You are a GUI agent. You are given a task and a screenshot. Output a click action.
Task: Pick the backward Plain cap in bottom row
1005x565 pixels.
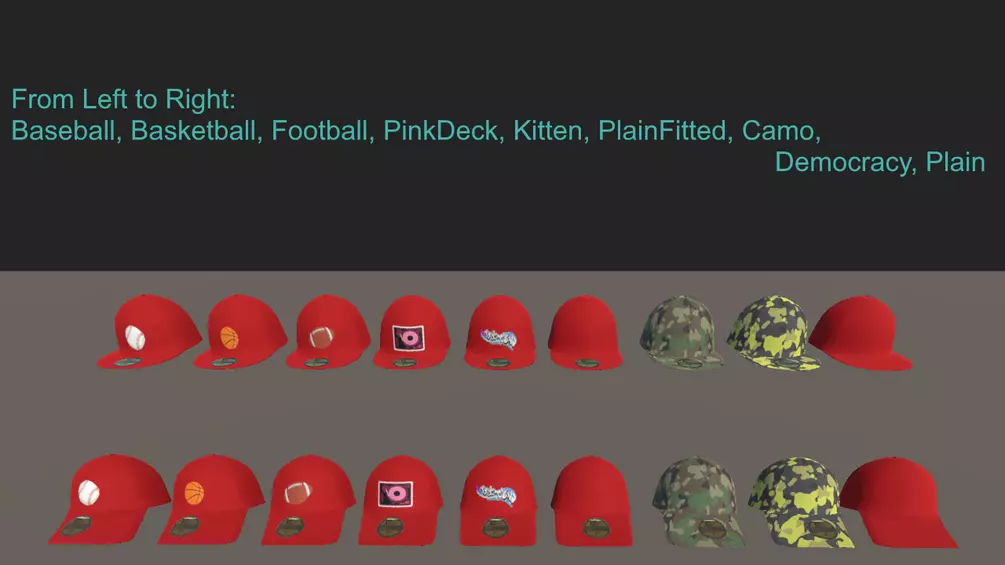[x=899, y=502]
